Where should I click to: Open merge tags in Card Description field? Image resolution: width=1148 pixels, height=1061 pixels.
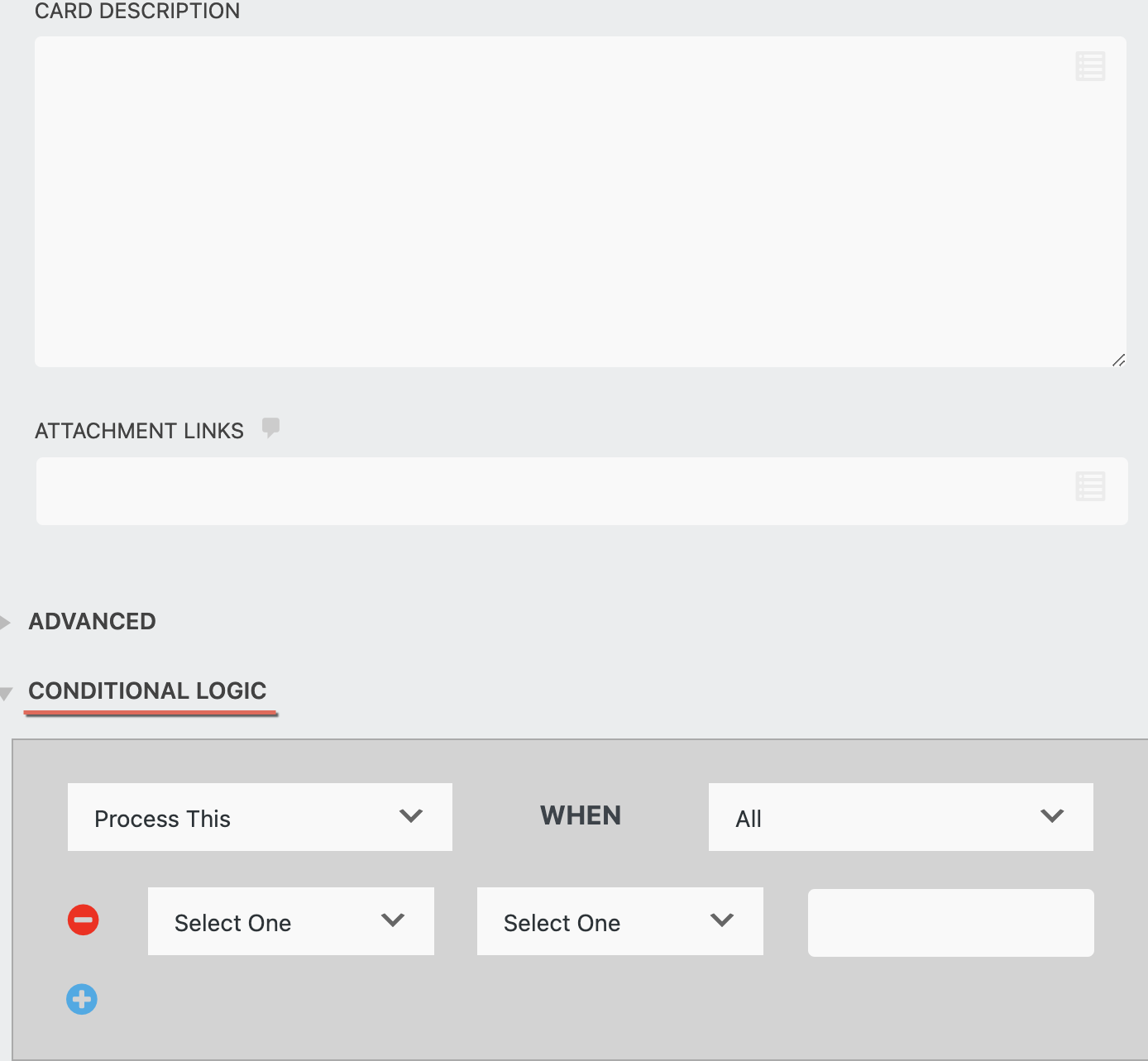point(1090,66)
